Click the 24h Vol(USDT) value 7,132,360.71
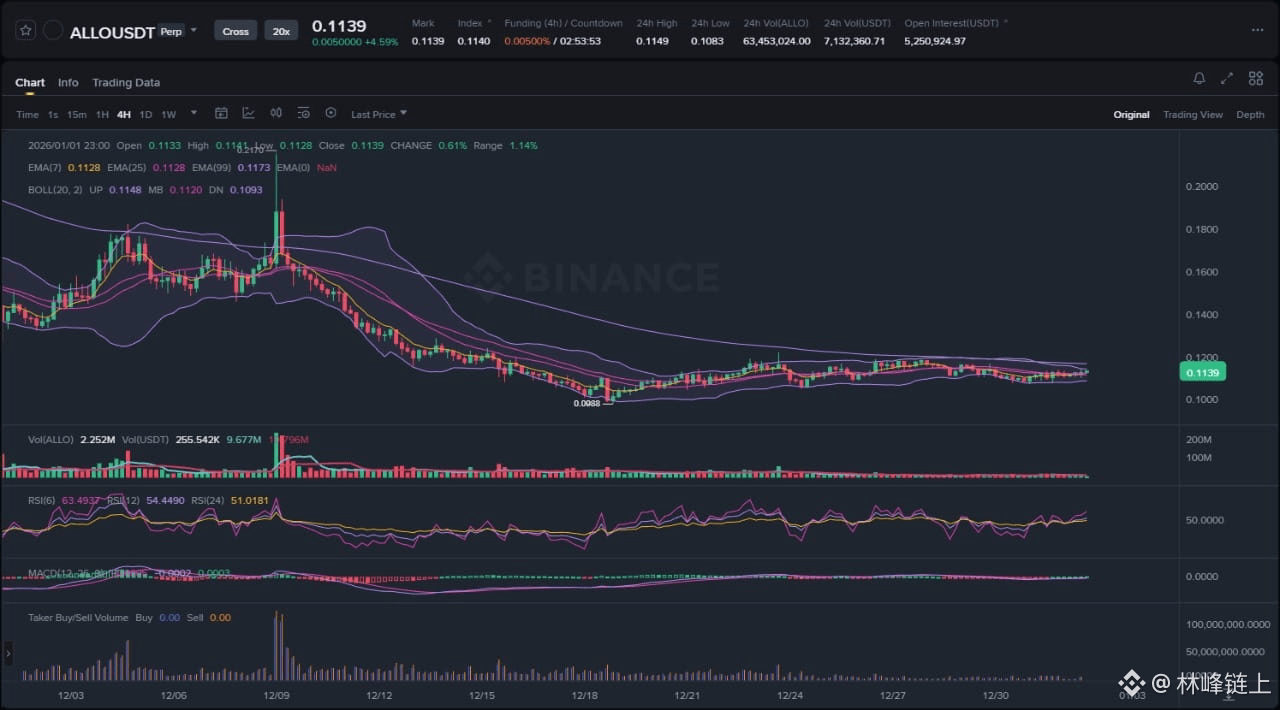 [854, 42]
